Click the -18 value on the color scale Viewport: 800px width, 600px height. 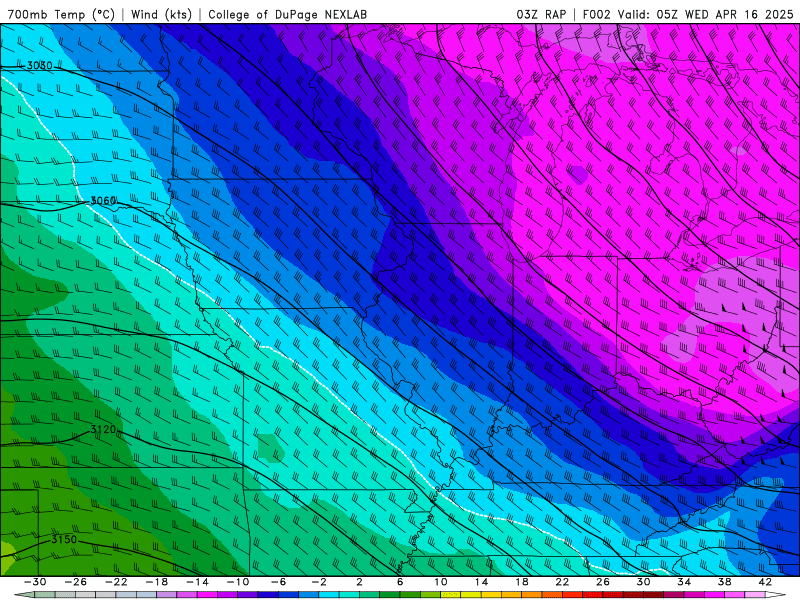tap(157, 582)
